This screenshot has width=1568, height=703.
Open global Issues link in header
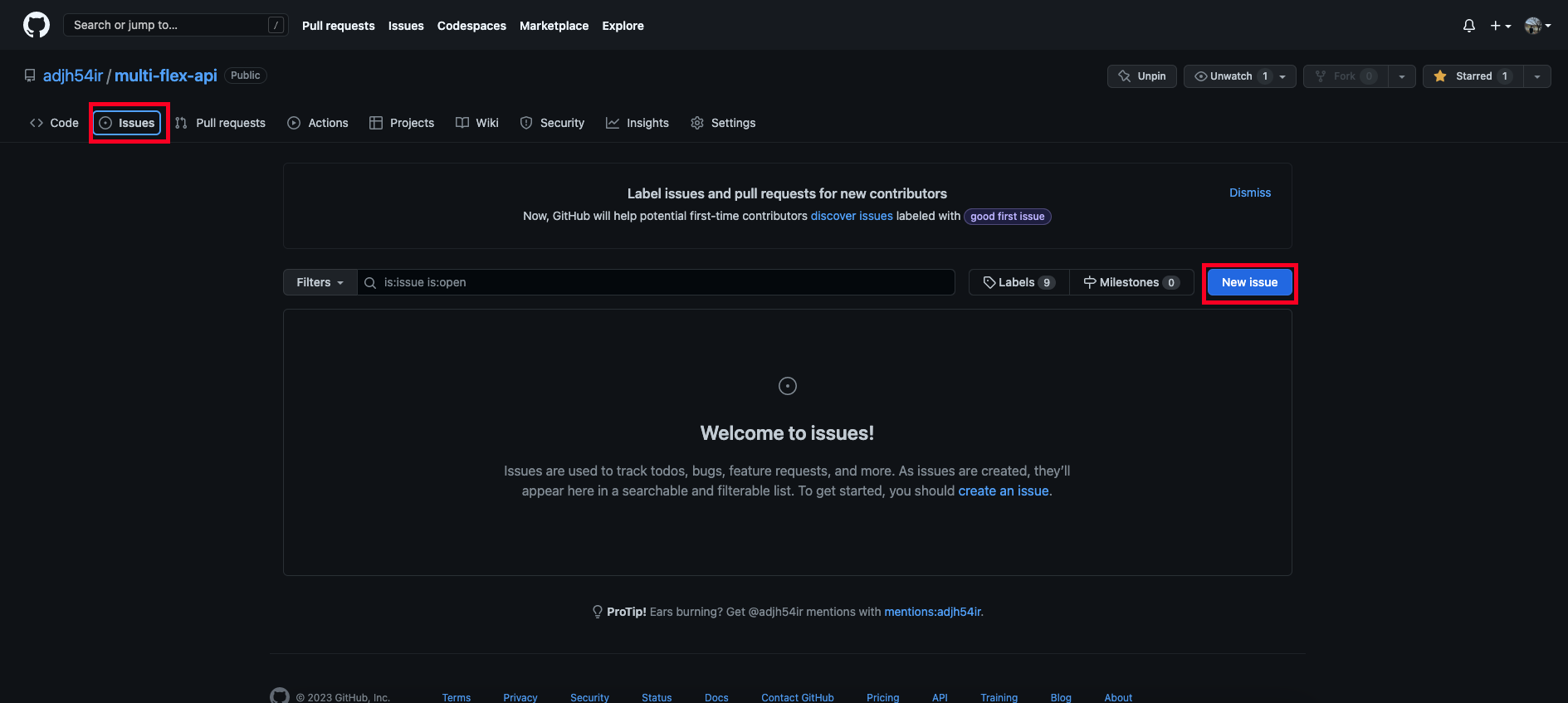(x=406, y=26)
